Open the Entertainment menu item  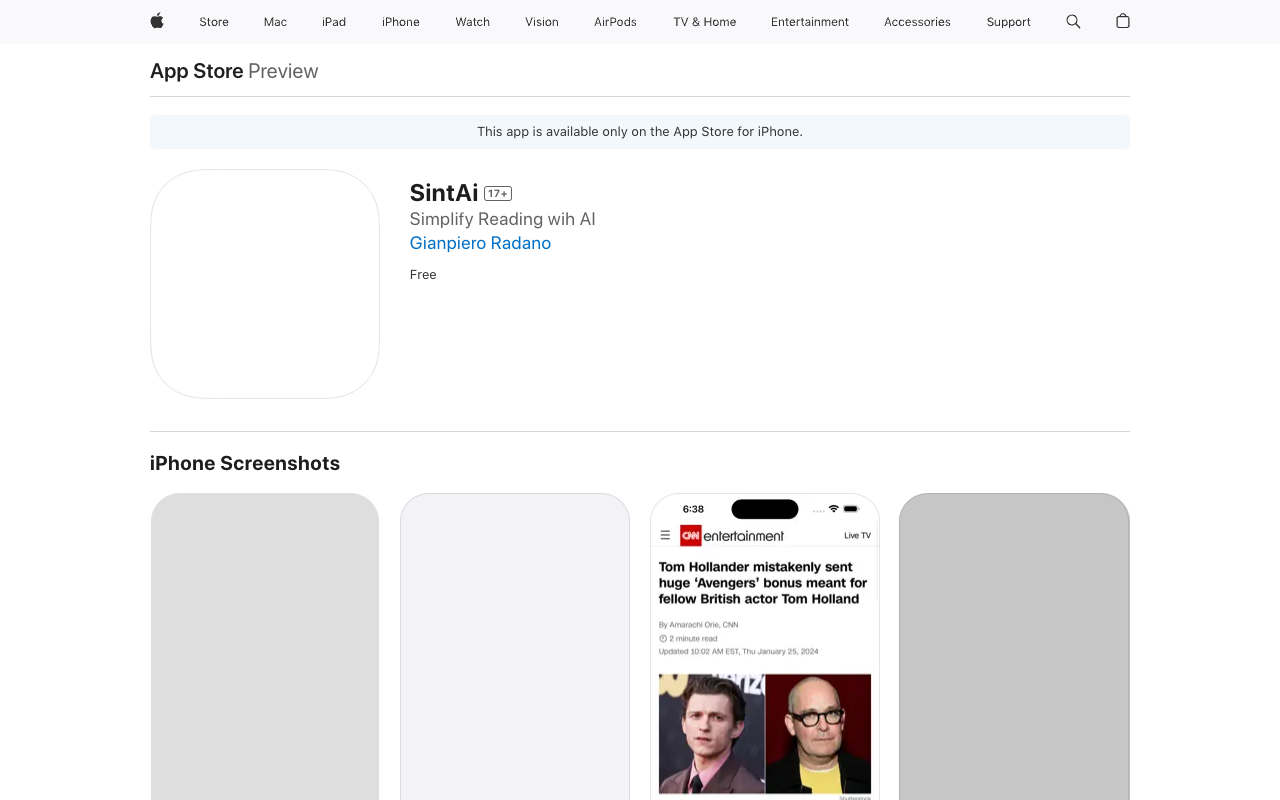click(x=810, y=22)
